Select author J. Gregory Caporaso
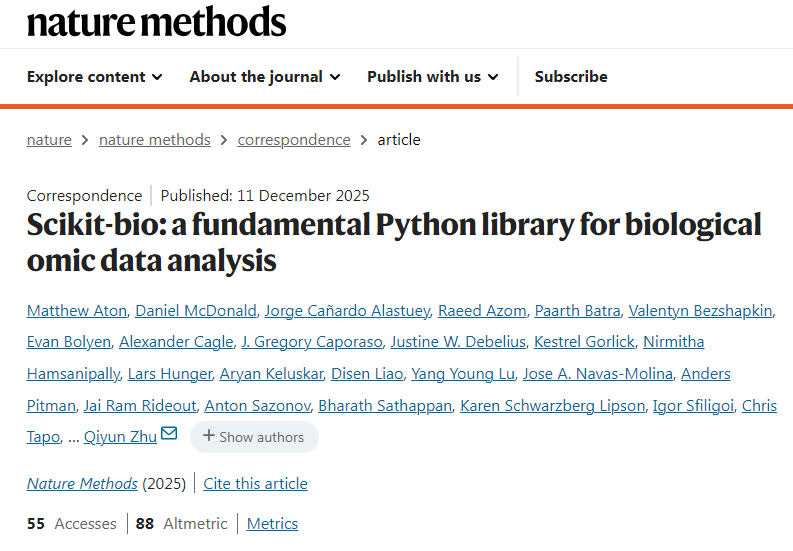 (x=312, y=342)
